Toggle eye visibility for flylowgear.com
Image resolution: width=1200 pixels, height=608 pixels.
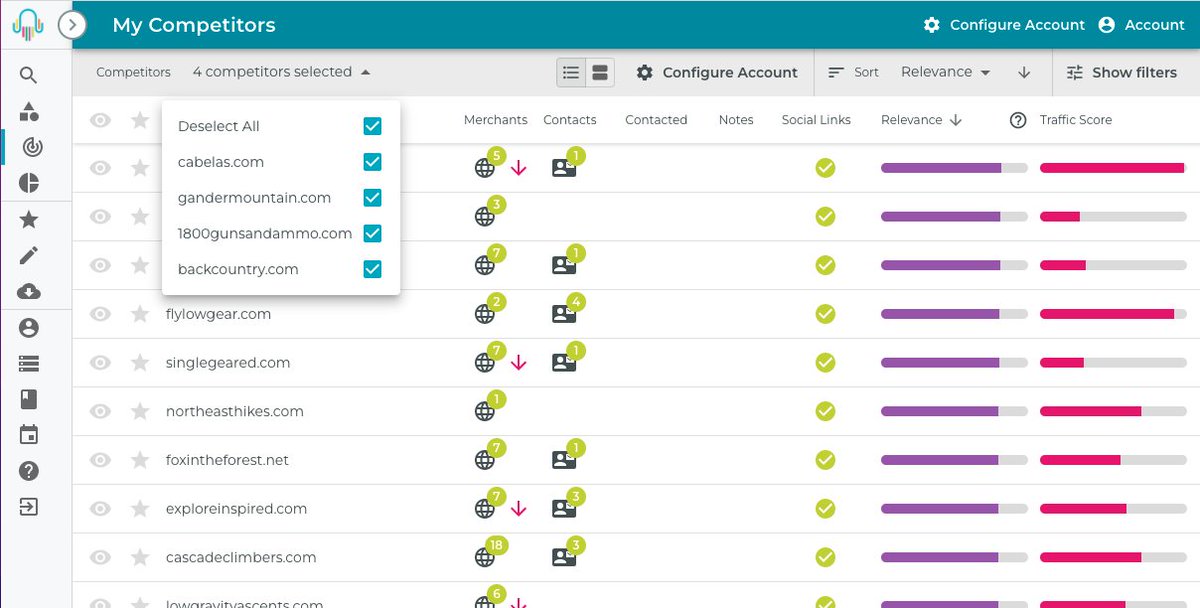point(100,314)
